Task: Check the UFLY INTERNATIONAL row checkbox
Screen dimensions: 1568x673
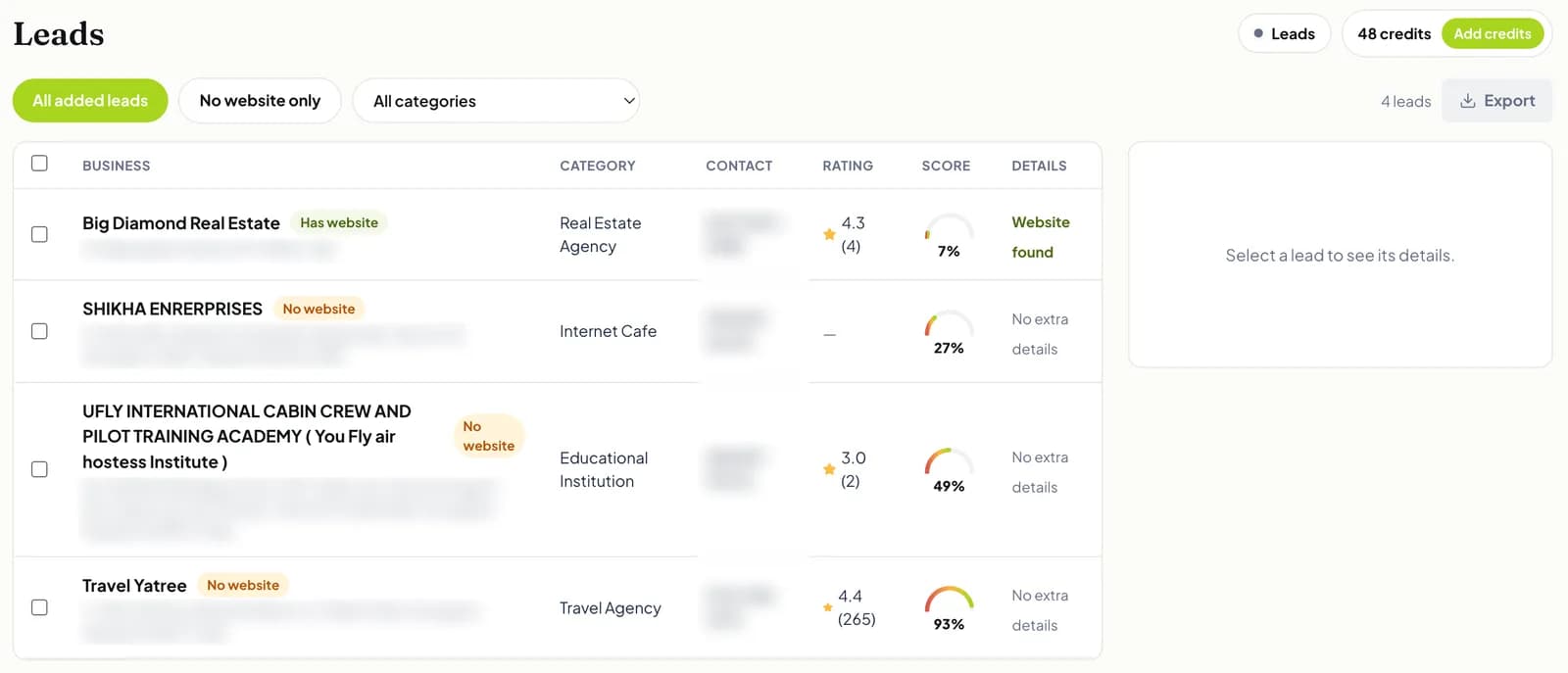Action: click(39, 469)
